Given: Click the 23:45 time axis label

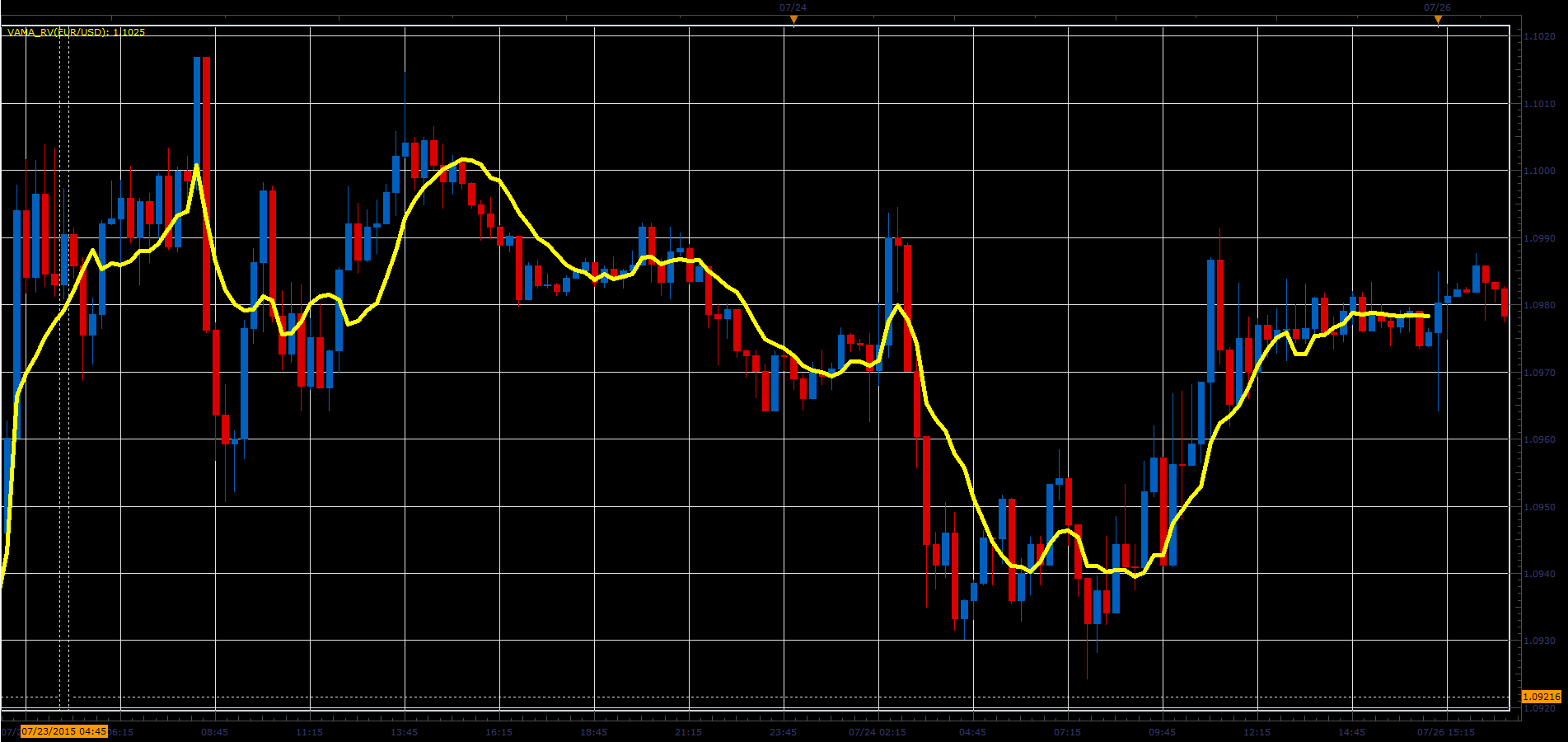Looking at the screenshot, I should [783, 732].
